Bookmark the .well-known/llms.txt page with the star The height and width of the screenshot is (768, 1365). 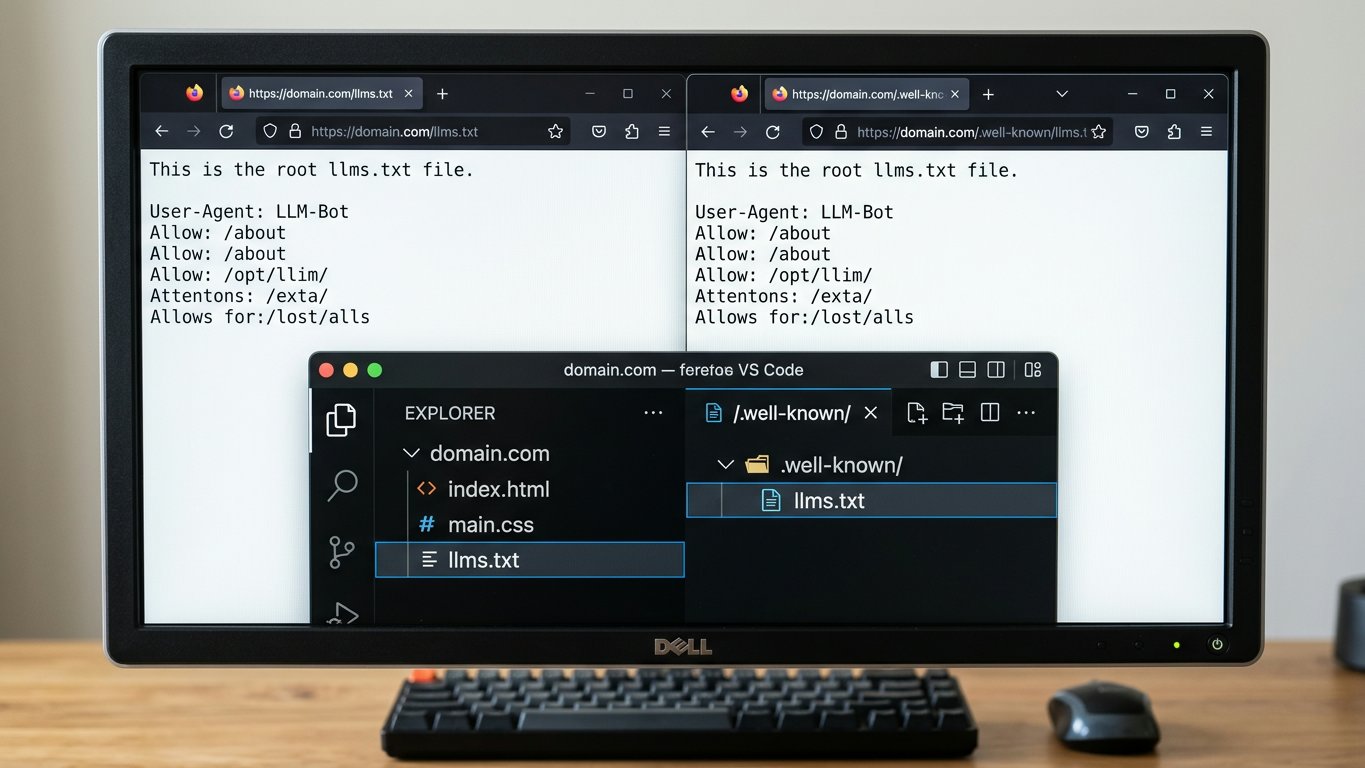tap(1099, 131)
